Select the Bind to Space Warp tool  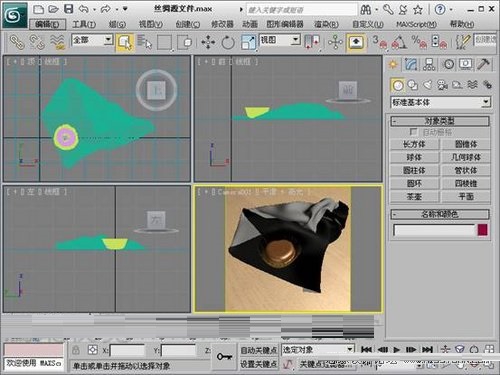pyautogui.click(x=57, y=42)
